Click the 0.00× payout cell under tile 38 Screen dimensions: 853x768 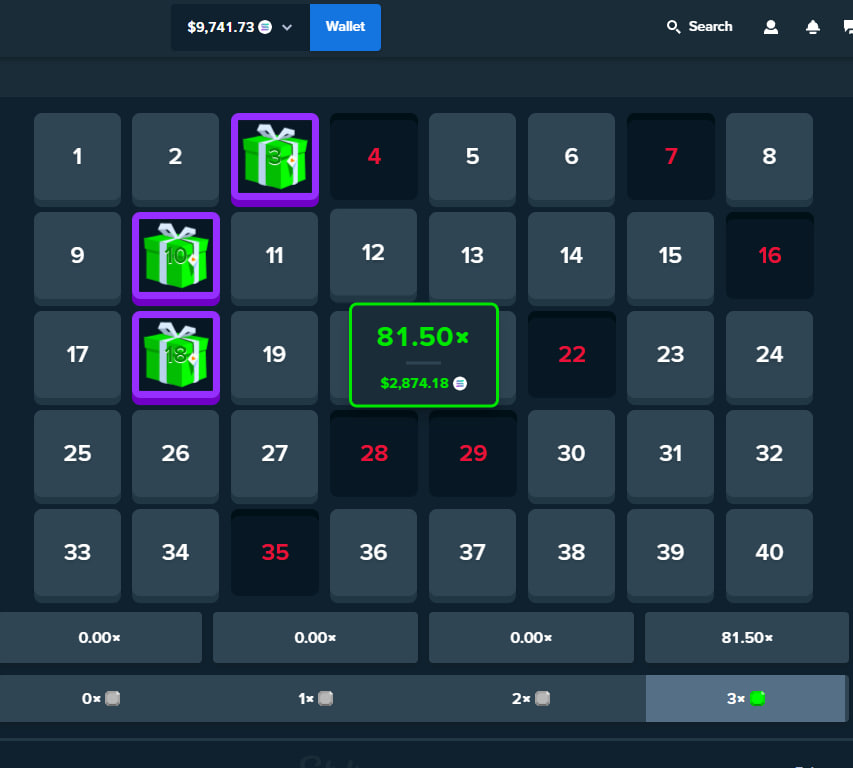[531, 637]
